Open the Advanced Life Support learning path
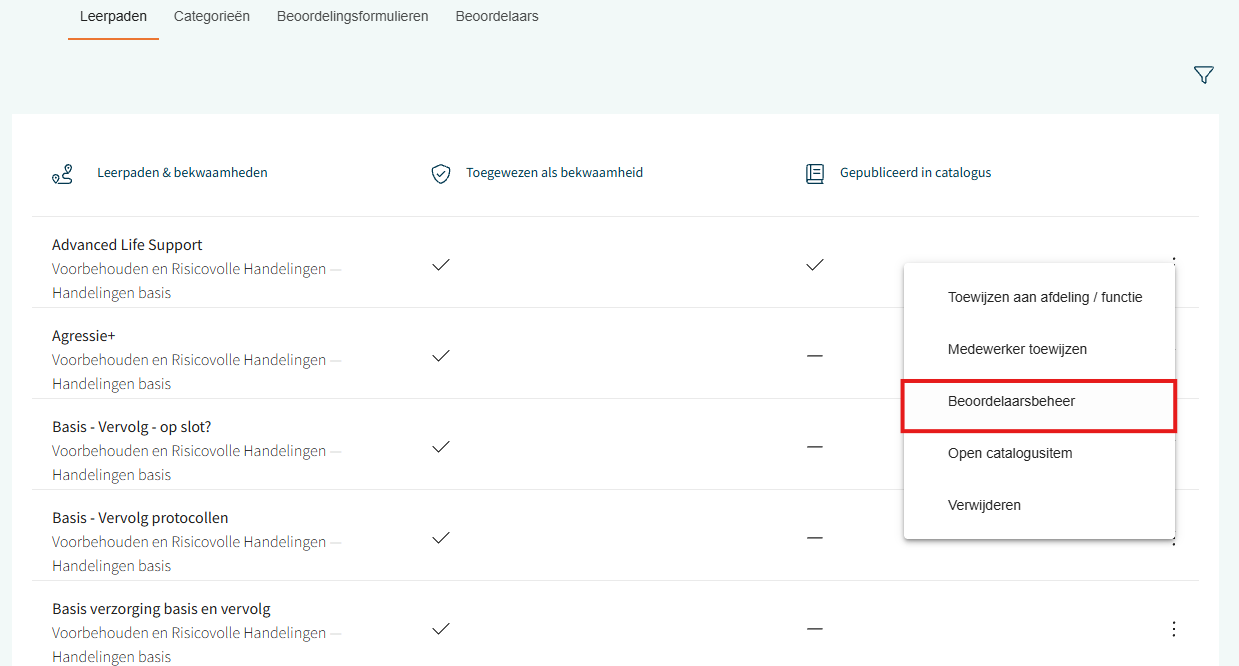 127,245
